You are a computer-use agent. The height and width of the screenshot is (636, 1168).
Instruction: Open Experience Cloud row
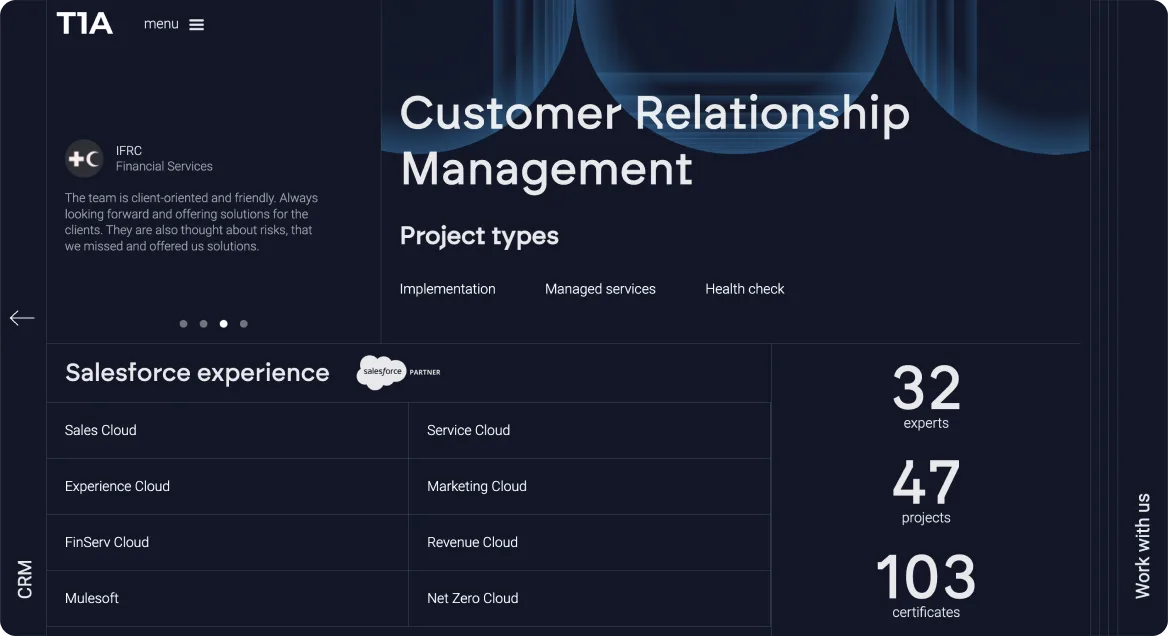pyautogui.click(x=227, y=486)
